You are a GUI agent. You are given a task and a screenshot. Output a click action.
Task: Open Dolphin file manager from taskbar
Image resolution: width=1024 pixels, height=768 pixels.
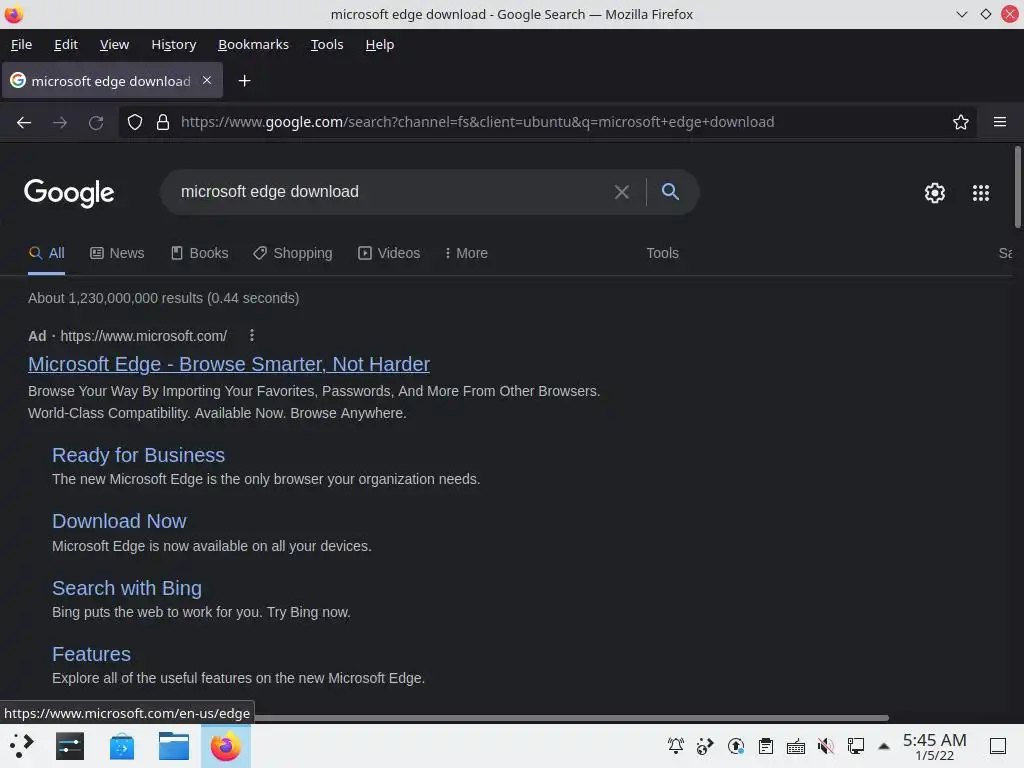[x=174, y=746]
